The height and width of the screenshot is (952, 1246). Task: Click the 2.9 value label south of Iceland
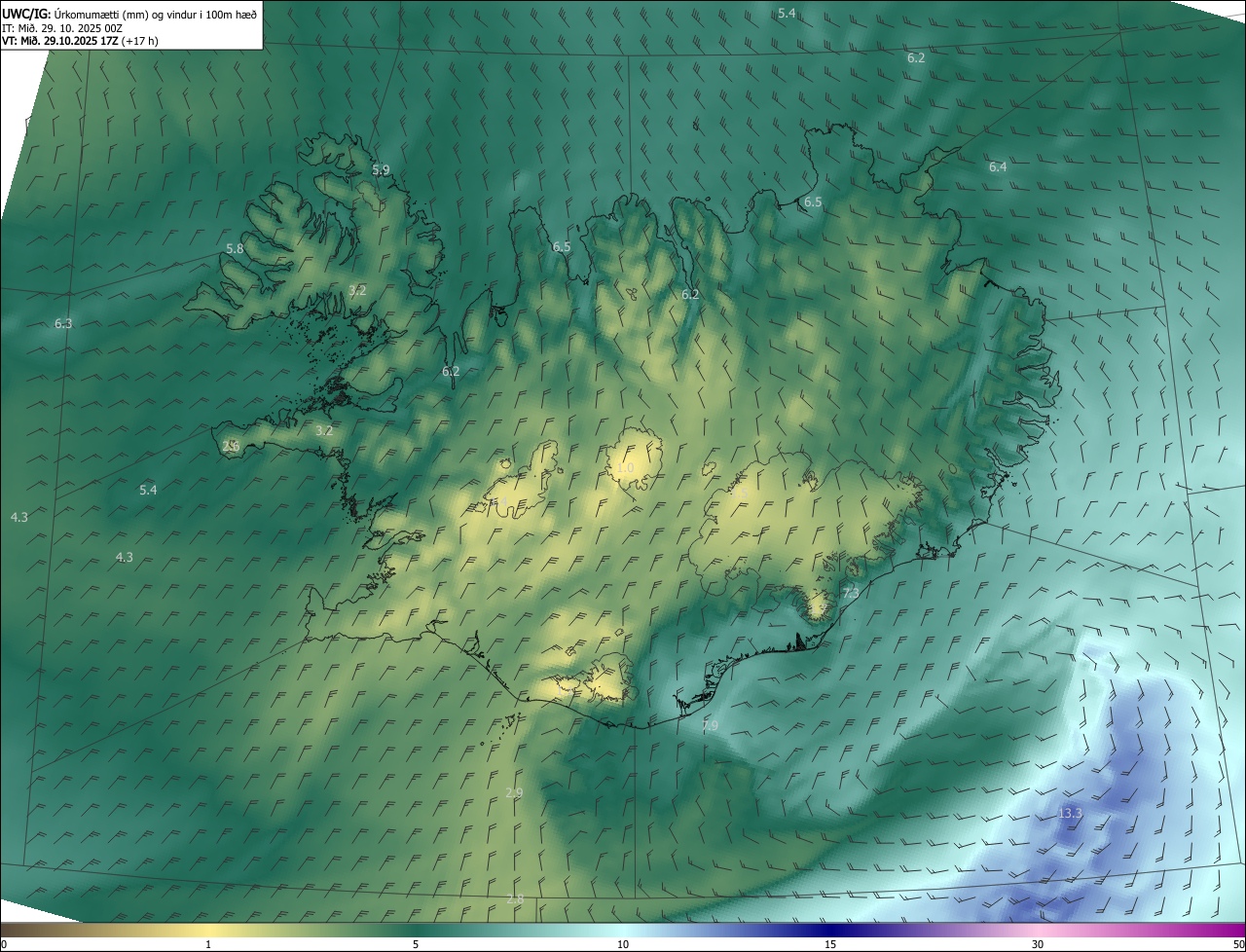click(514, 792)
